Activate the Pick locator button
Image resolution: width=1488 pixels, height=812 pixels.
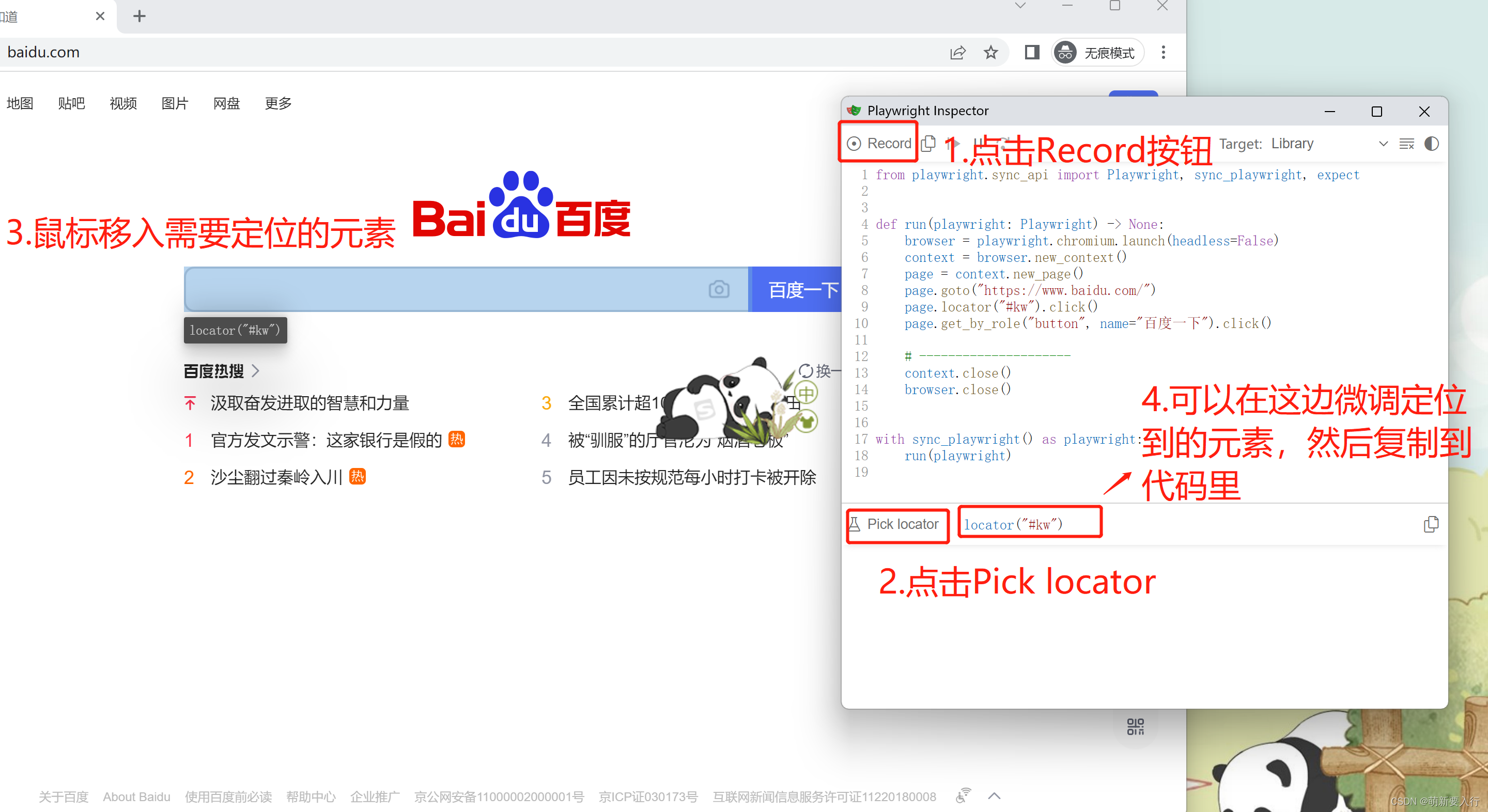coord(895,524)
